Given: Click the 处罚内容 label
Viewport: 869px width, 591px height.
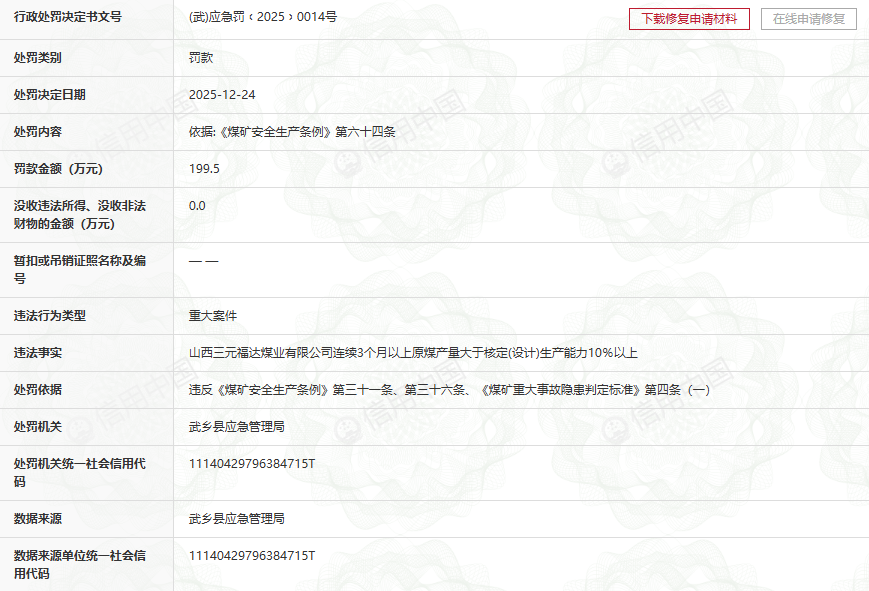Looking at the screenshot, I should tap(38, 132).
